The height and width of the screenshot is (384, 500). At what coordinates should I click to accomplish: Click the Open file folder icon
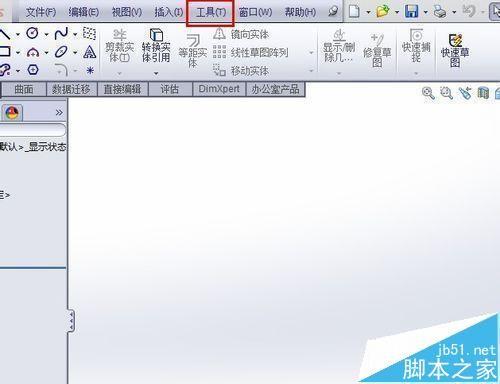[x=383, y=12]
